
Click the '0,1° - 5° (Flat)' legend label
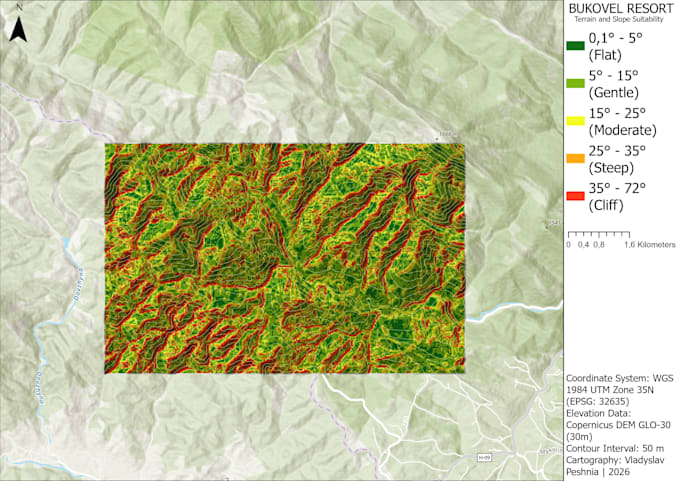click(615, 46)
